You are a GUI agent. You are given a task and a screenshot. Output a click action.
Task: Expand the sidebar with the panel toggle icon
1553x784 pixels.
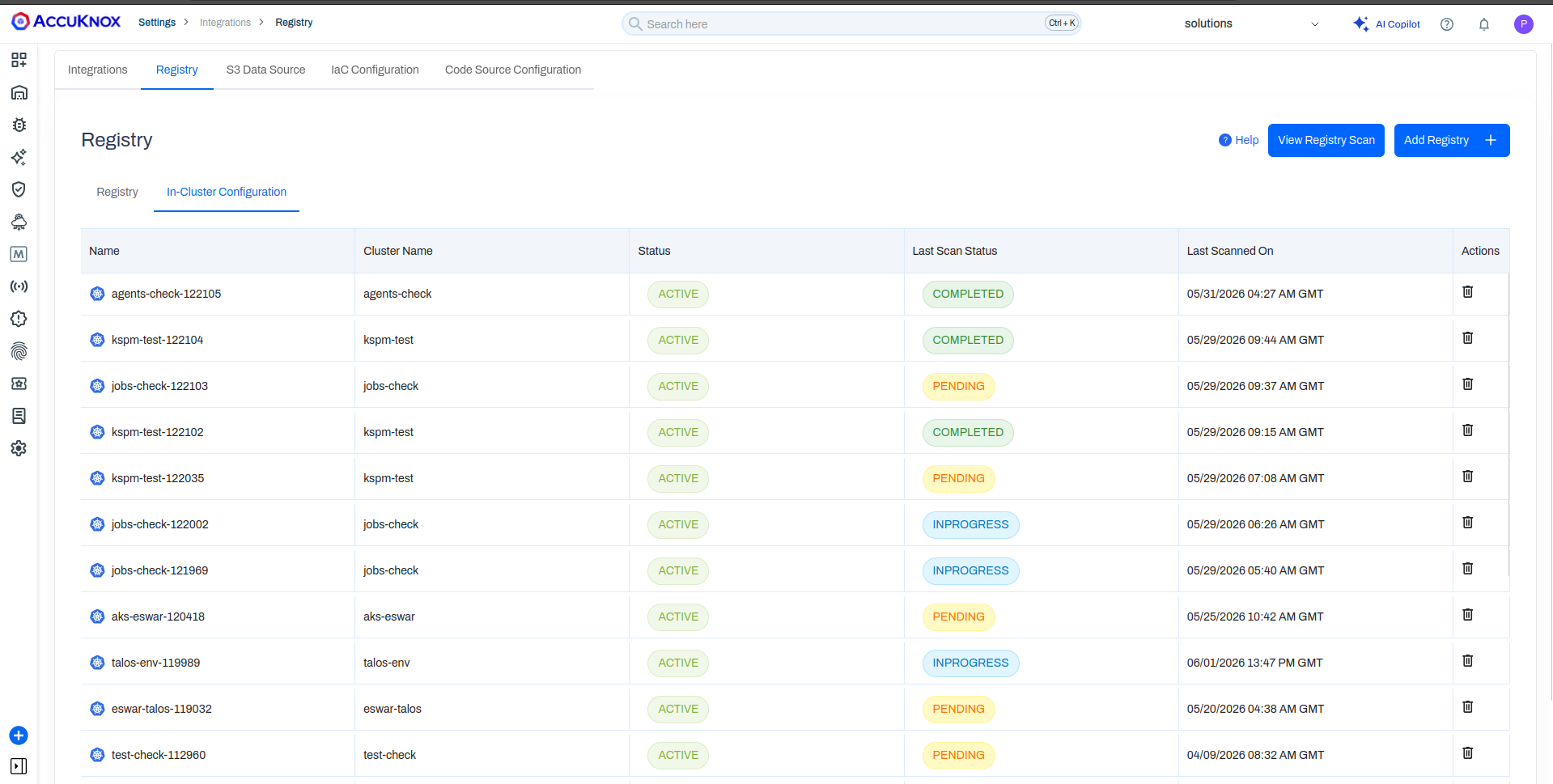tap(19, 766)
